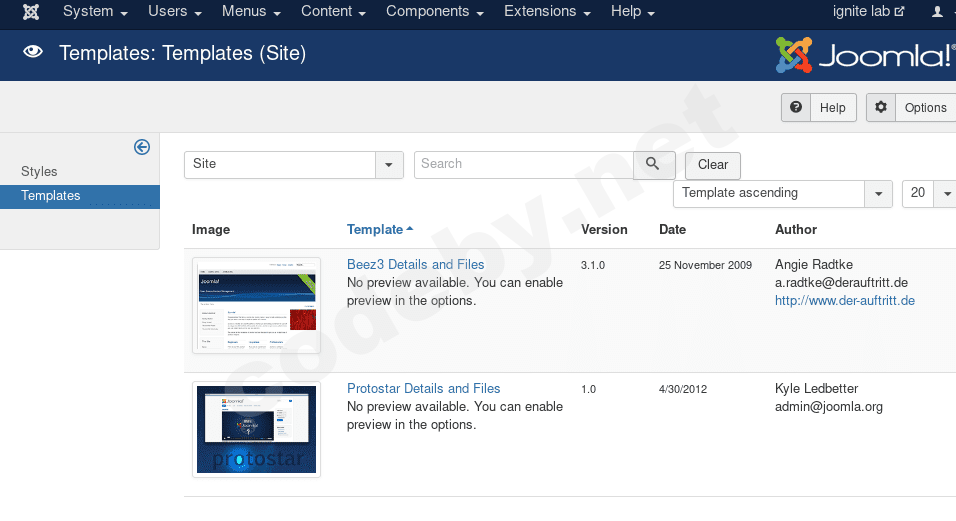The height and width of the screenshot is (521, 956).
Task: Click the Author column header
Action: (x=796, y=230)
